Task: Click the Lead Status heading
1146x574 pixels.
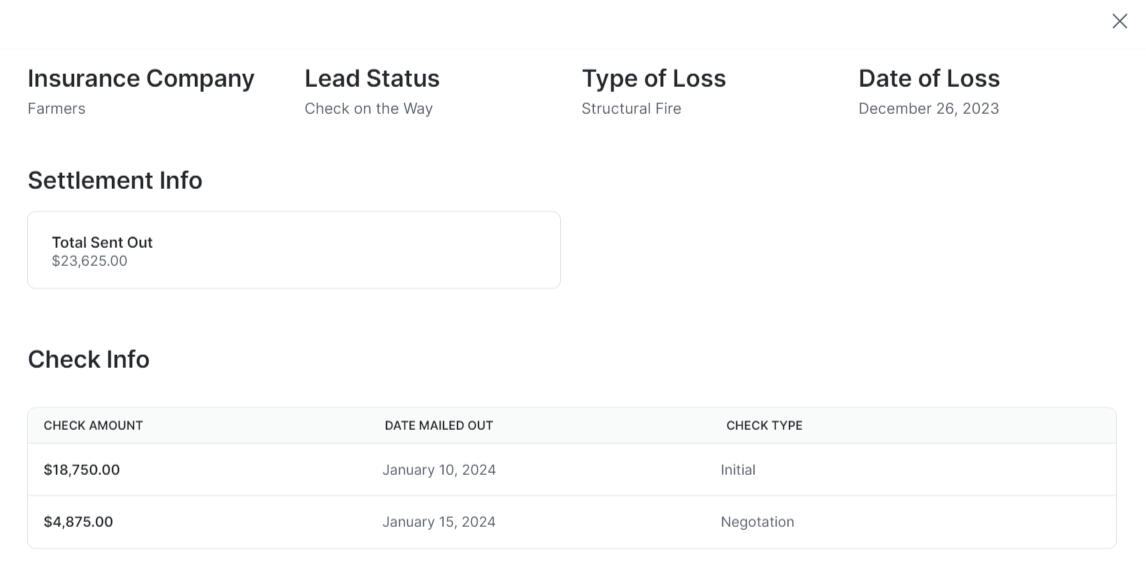Action: point(372,79)
